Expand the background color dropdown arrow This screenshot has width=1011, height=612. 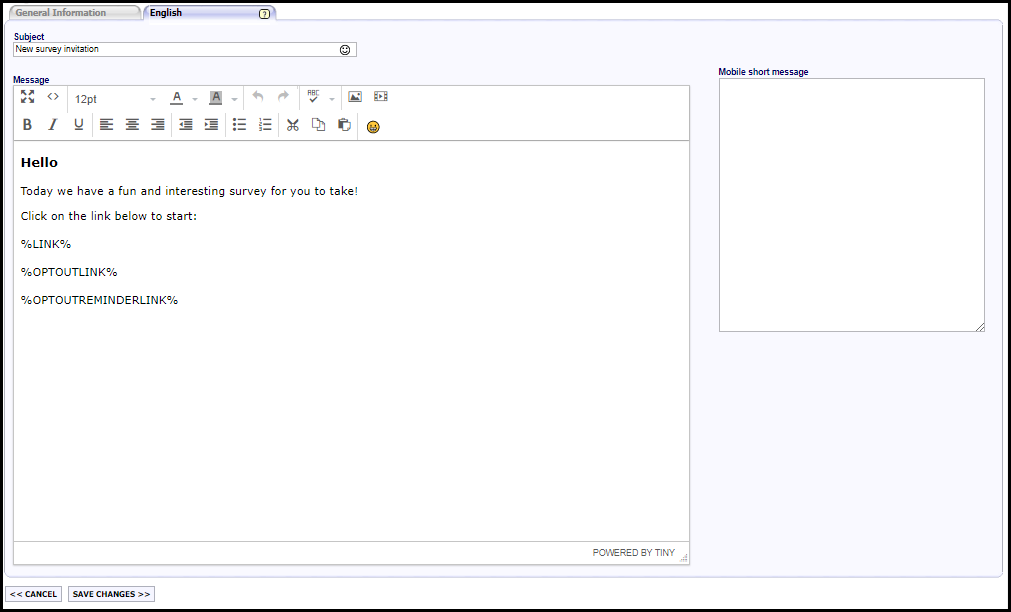point(234,99)
